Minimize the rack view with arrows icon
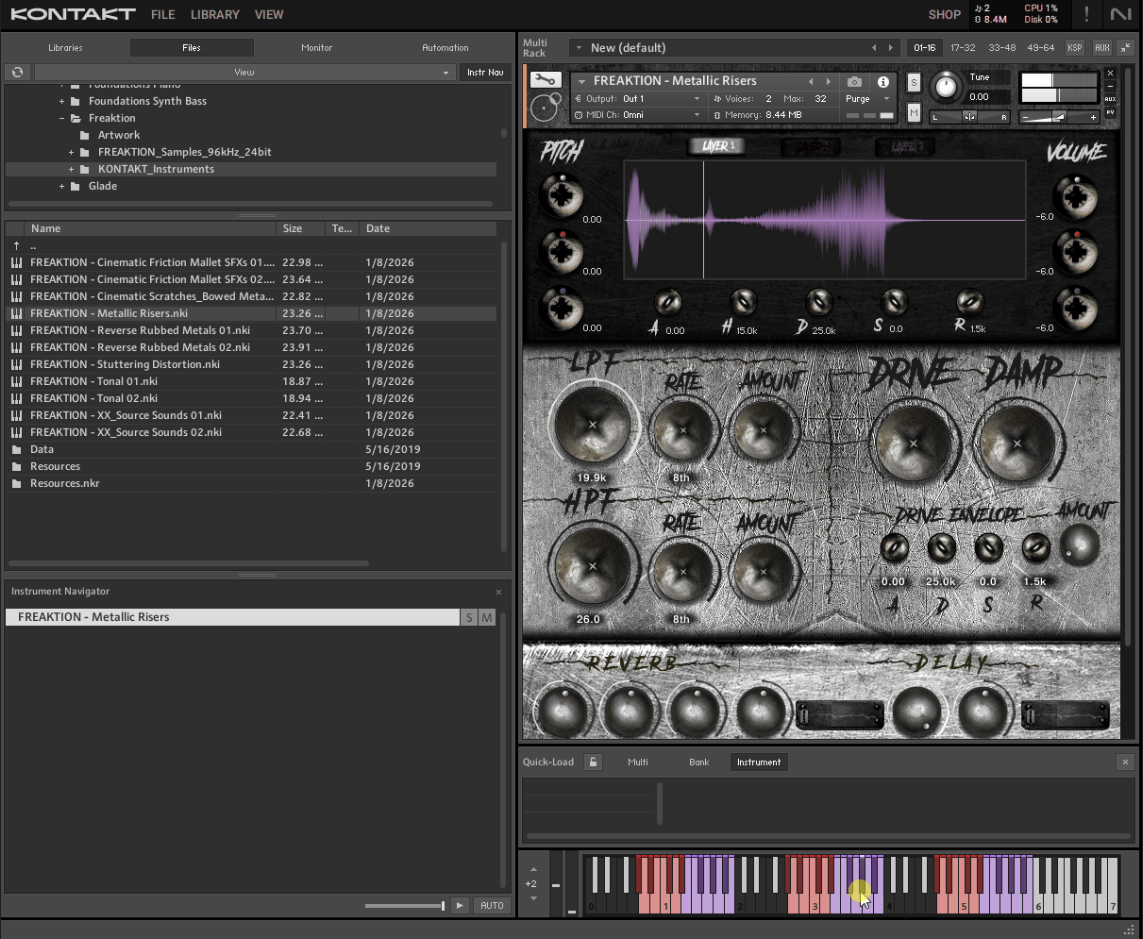Screen dimensions: 1143x939 pyautogui.click(x=1126, y=47)
